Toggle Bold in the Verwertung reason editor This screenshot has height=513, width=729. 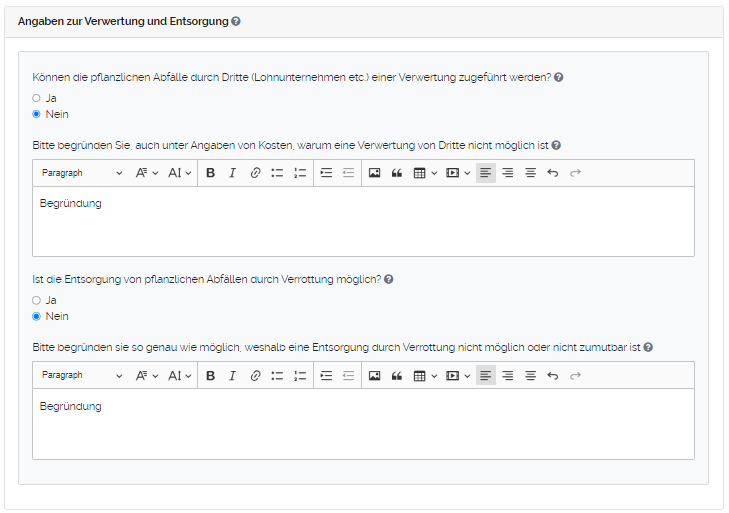pyautogui.click(x=210, y=173)
